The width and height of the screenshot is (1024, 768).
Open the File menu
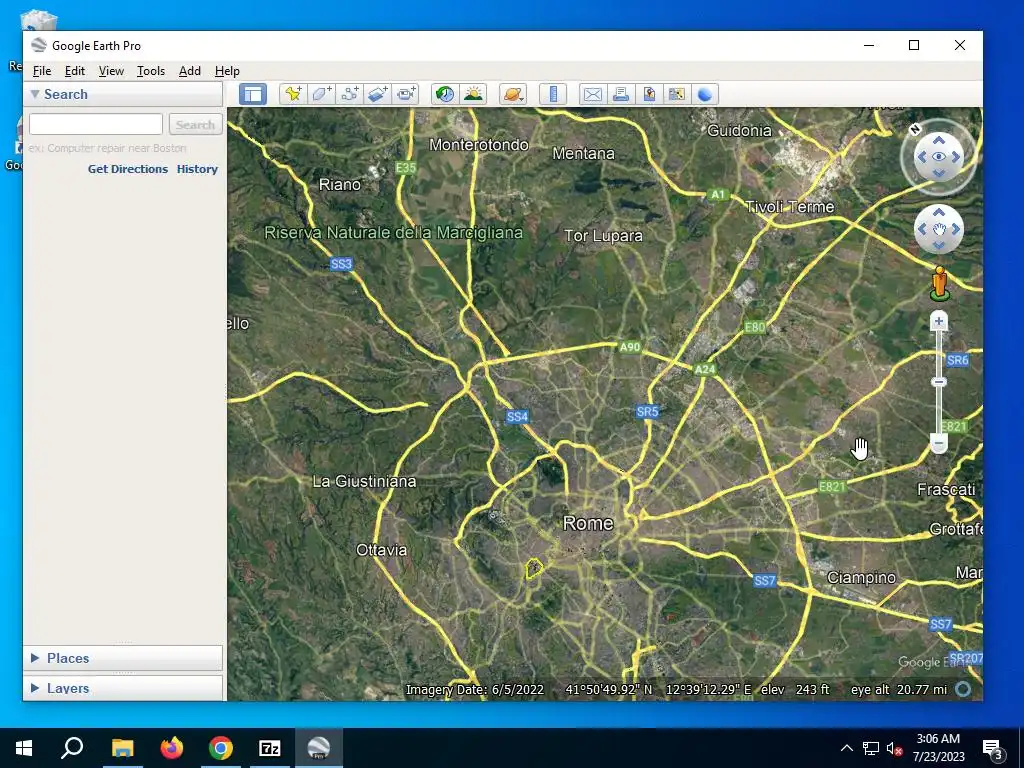tap(42, 71)
